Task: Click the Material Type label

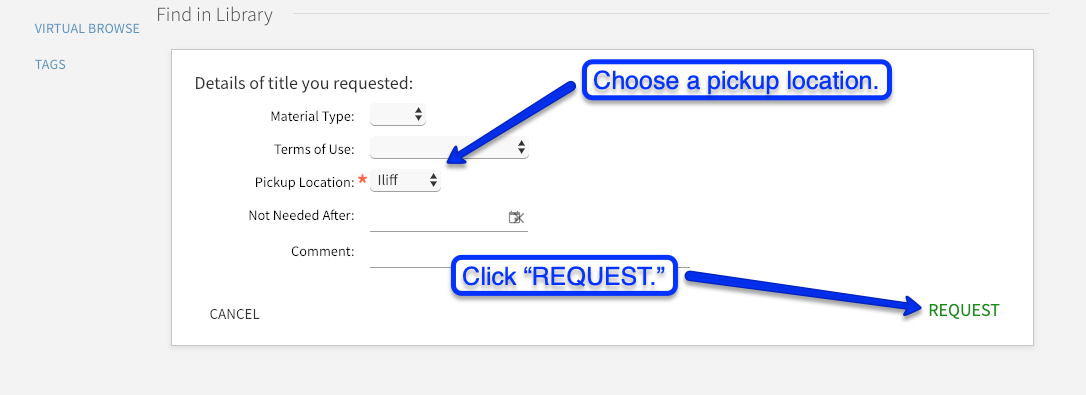Action: tap(312, 116)
